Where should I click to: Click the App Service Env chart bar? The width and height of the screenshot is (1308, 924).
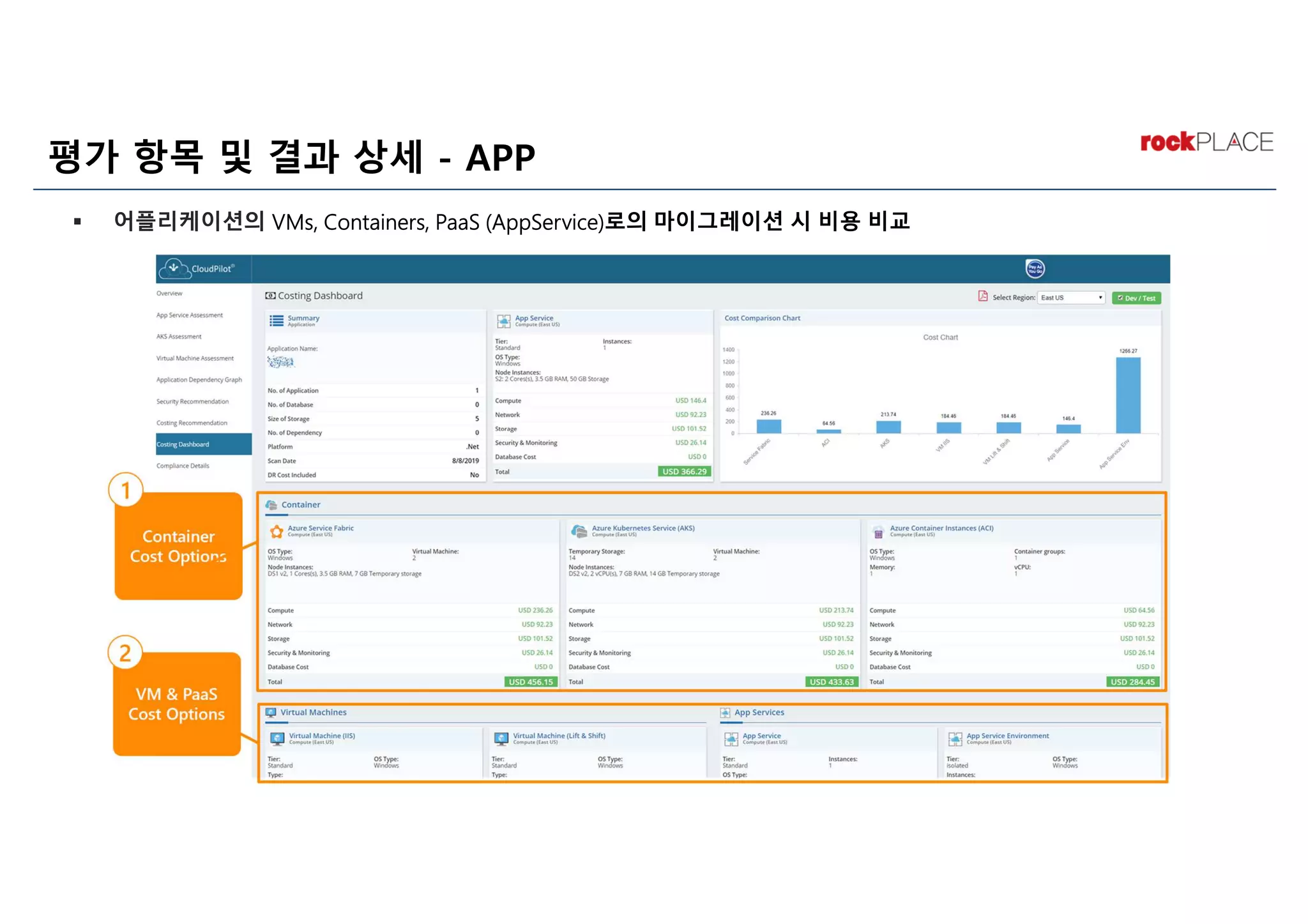click(x=1127, y=395)
